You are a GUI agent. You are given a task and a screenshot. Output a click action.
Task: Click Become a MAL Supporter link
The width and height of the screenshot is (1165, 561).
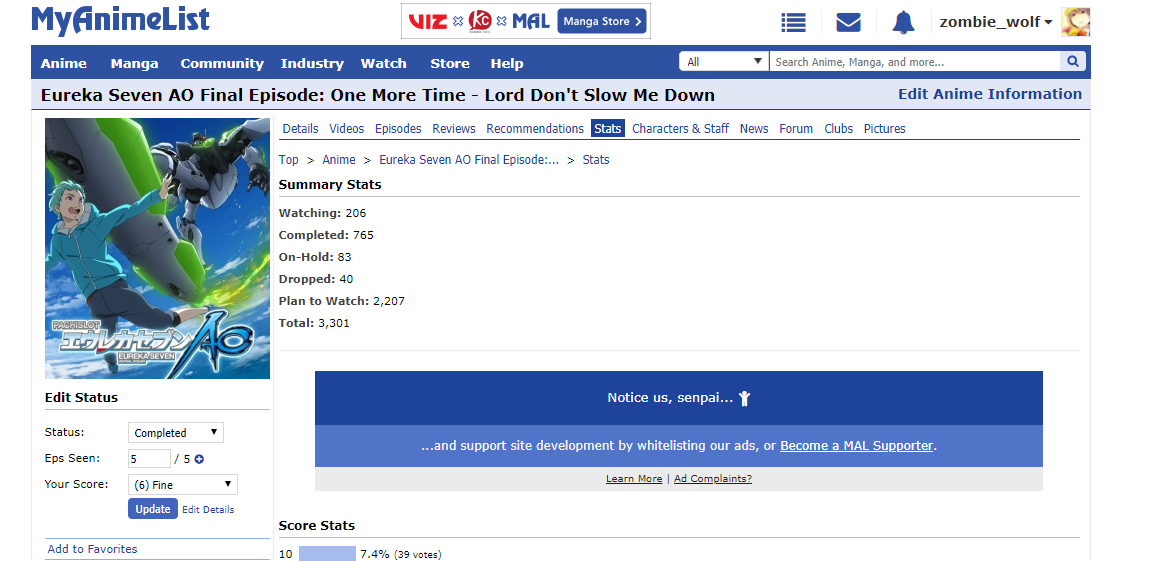(x=856, y=446)
